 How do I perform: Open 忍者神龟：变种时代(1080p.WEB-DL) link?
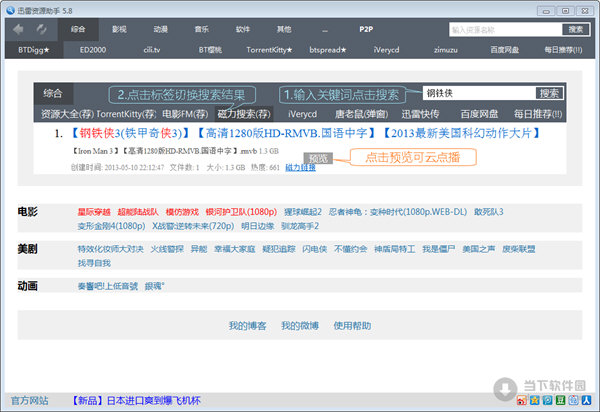(398, 212)
